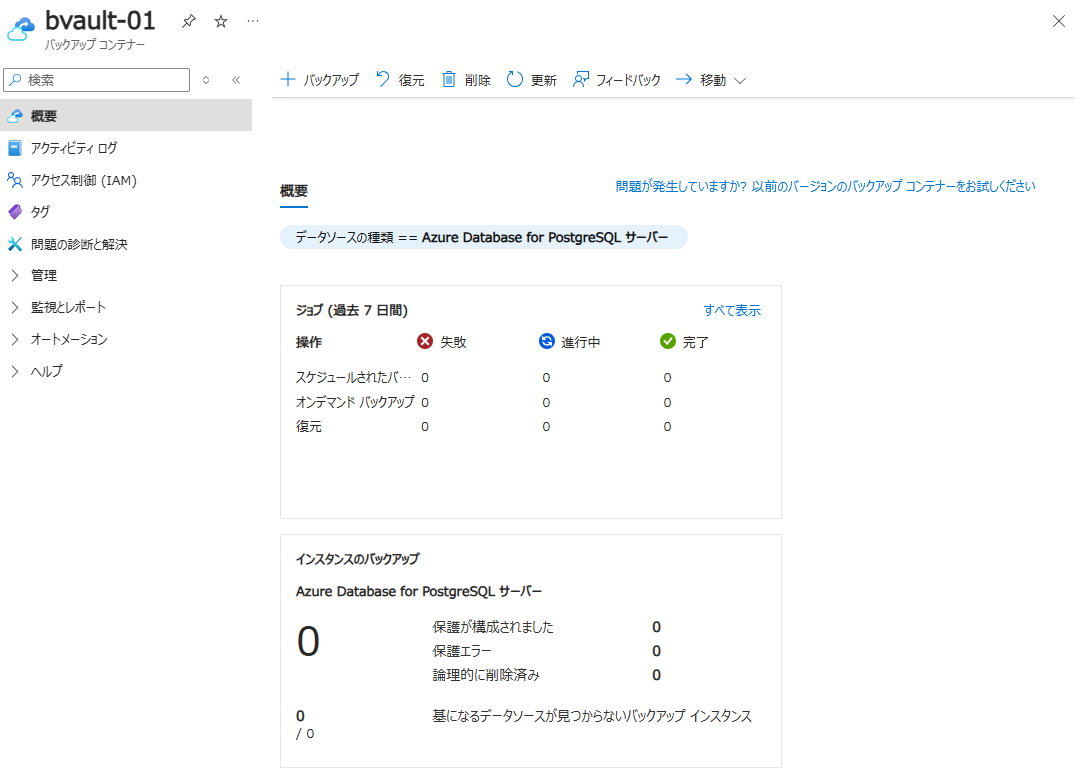Add bvault-01 to favorites with star icon

coord(221,21)
